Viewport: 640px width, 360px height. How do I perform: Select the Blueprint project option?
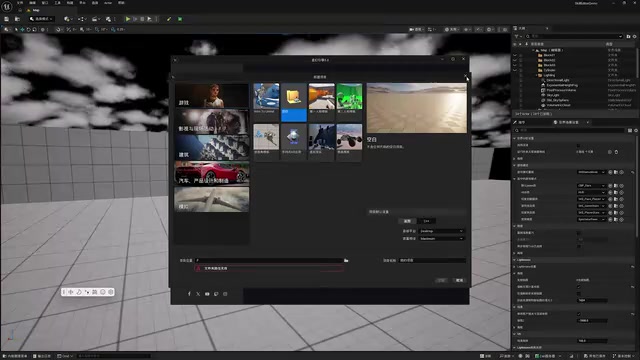click(x=407, y=221)
